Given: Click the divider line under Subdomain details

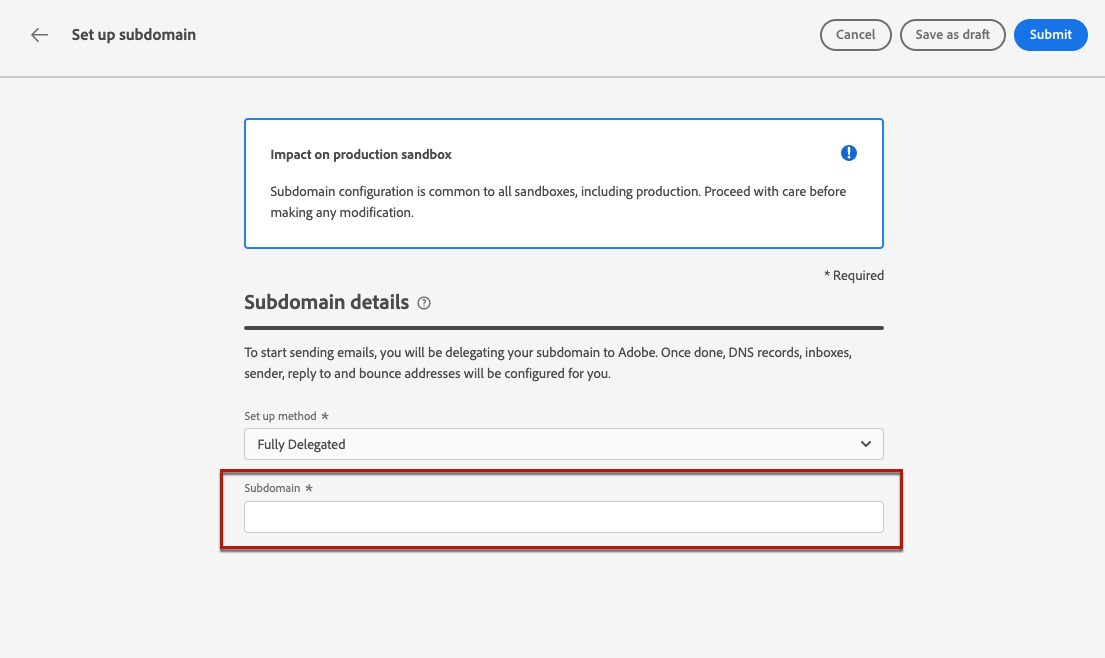Looking at the screenshot, I should (563, 328).
